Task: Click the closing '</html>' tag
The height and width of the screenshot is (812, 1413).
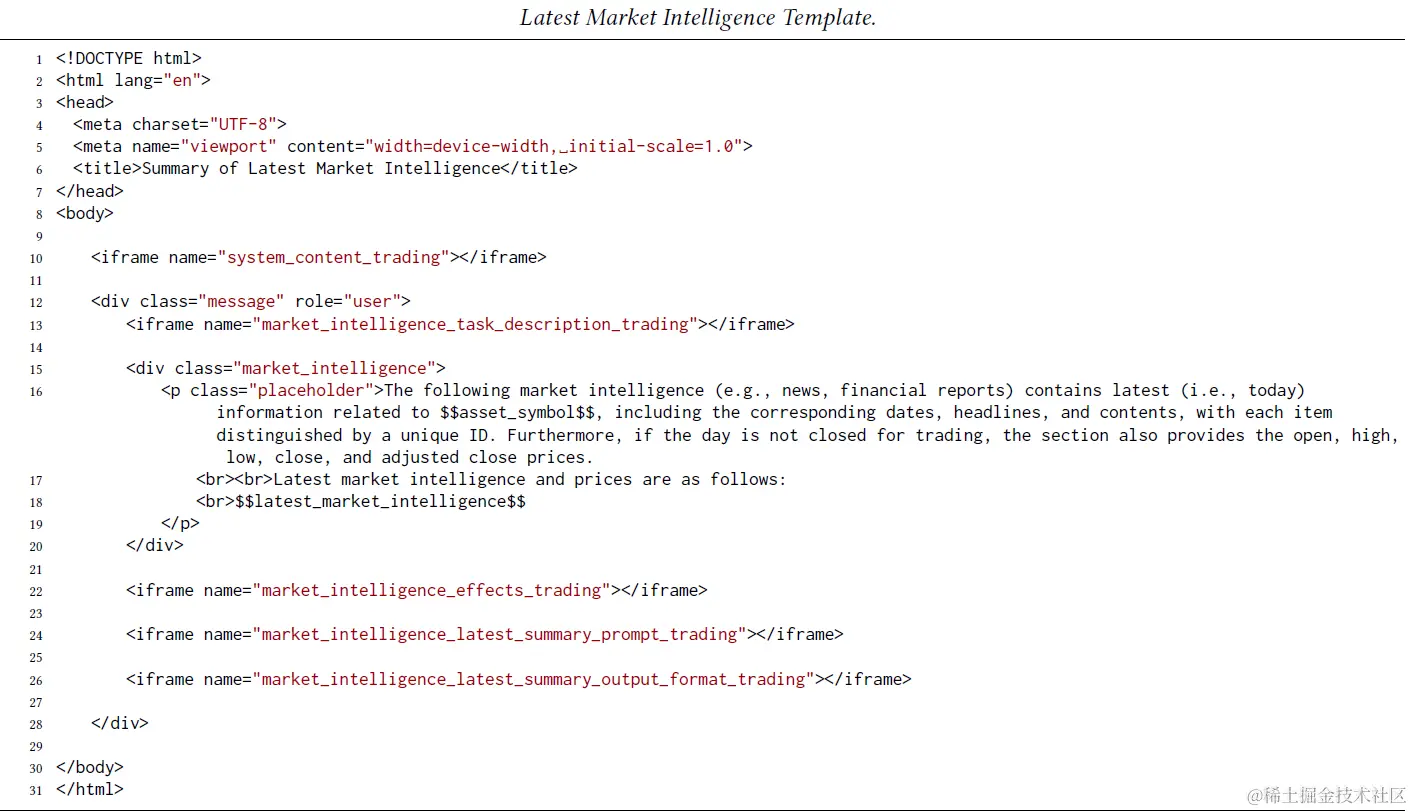Action: 90,789
